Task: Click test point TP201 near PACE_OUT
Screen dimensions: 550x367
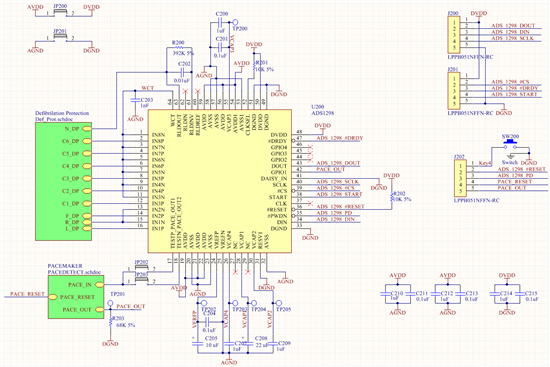Action: (110, 302)
